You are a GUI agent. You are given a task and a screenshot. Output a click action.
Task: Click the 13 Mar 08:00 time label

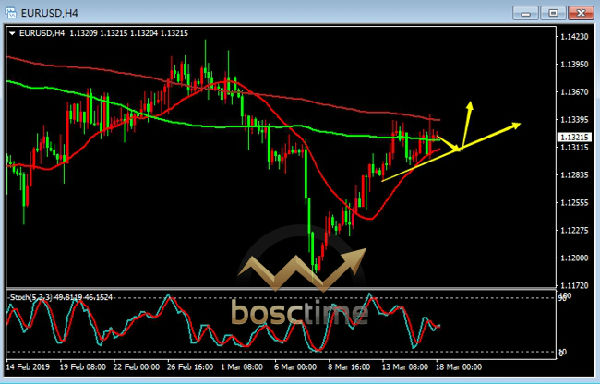click(405, 367)
